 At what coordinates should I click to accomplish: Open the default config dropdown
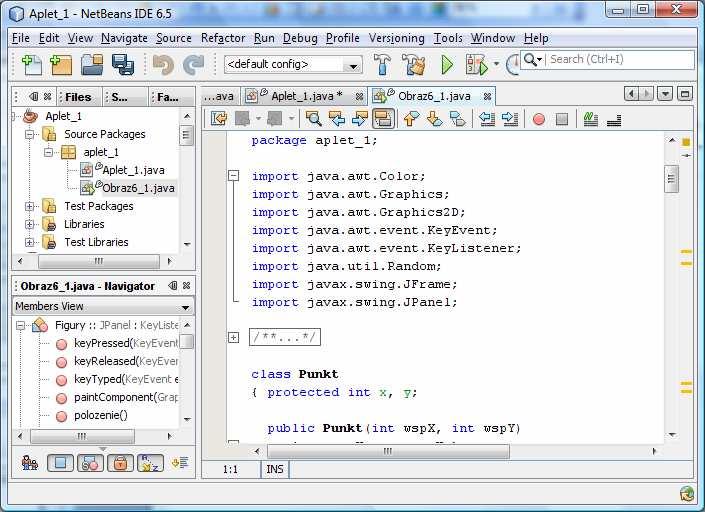pos(353,67)
